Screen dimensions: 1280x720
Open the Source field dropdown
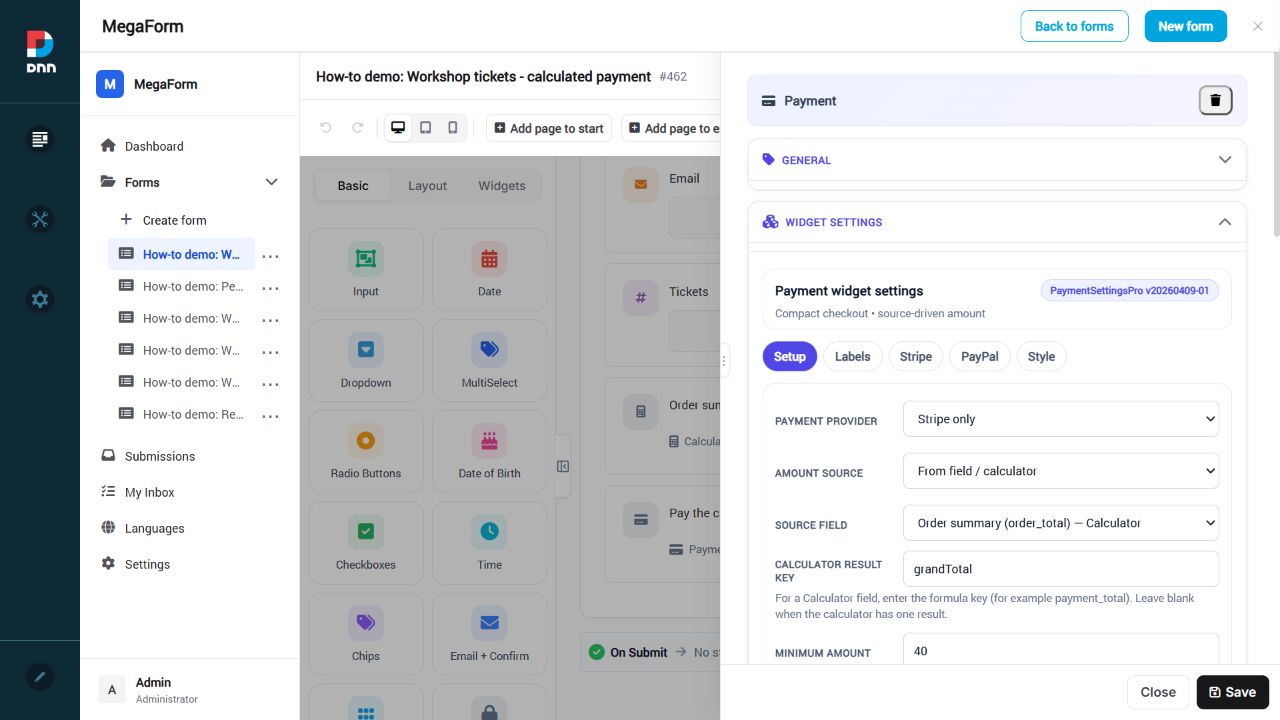pos(1061,523)
